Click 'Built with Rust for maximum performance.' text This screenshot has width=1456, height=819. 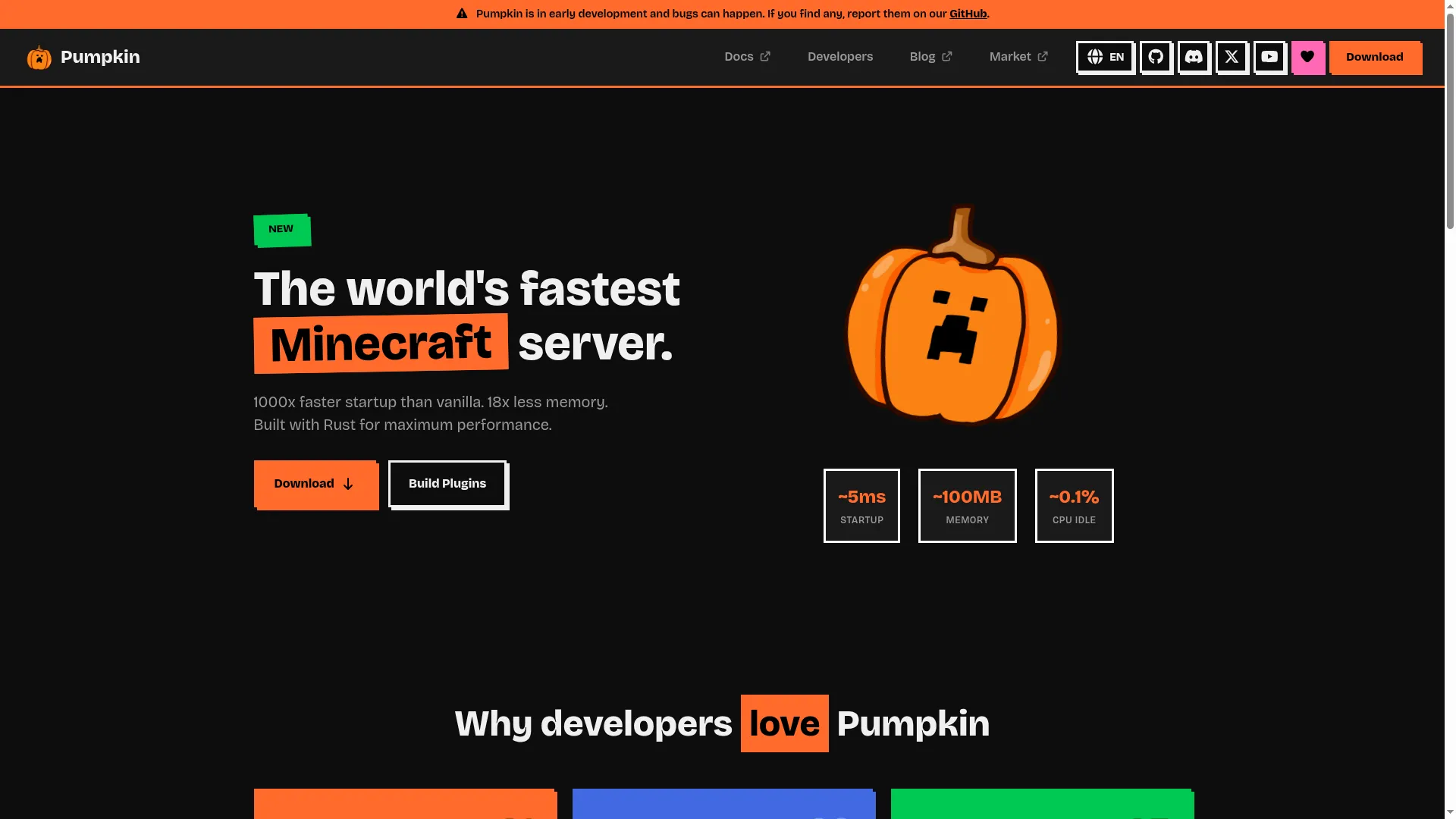403,425
